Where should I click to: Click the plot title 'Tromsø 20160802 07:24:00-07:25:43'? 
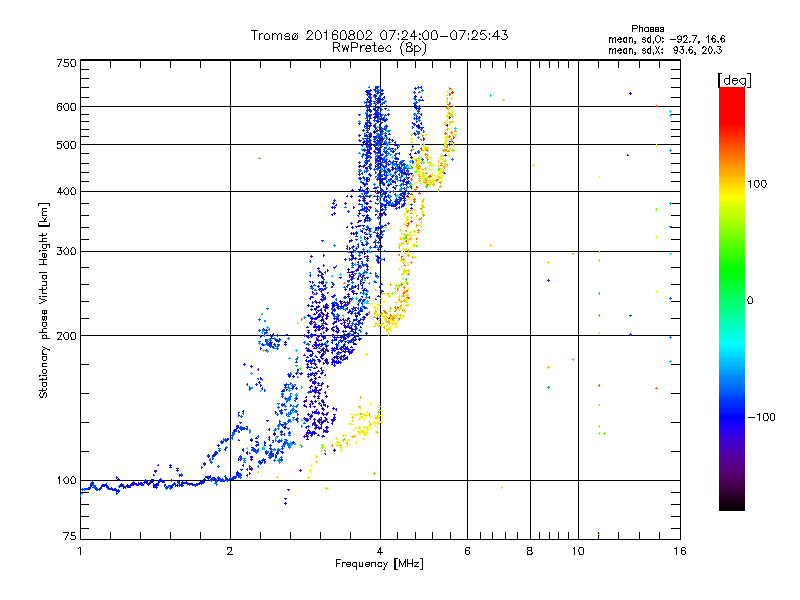point(379,35)
